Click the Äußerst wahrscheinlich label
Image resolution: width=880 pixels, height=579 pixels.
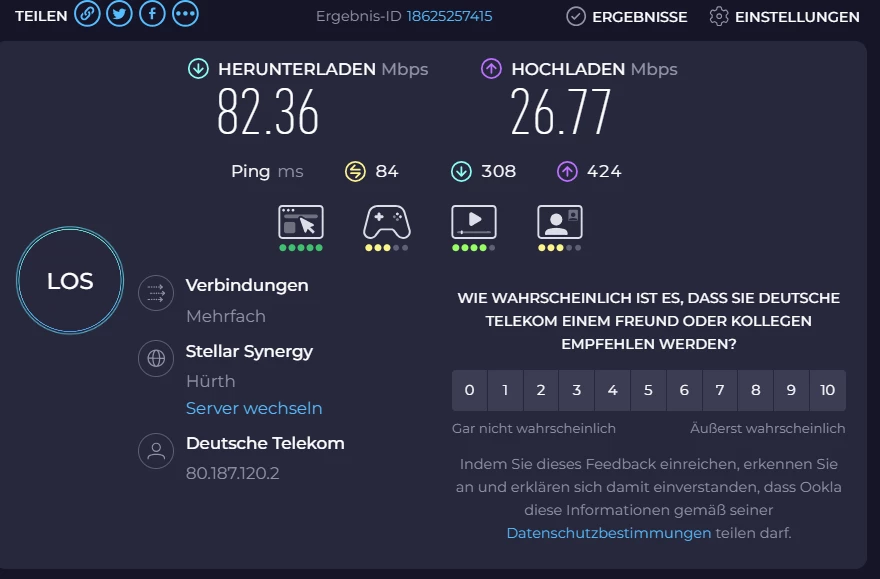point(767,428)
